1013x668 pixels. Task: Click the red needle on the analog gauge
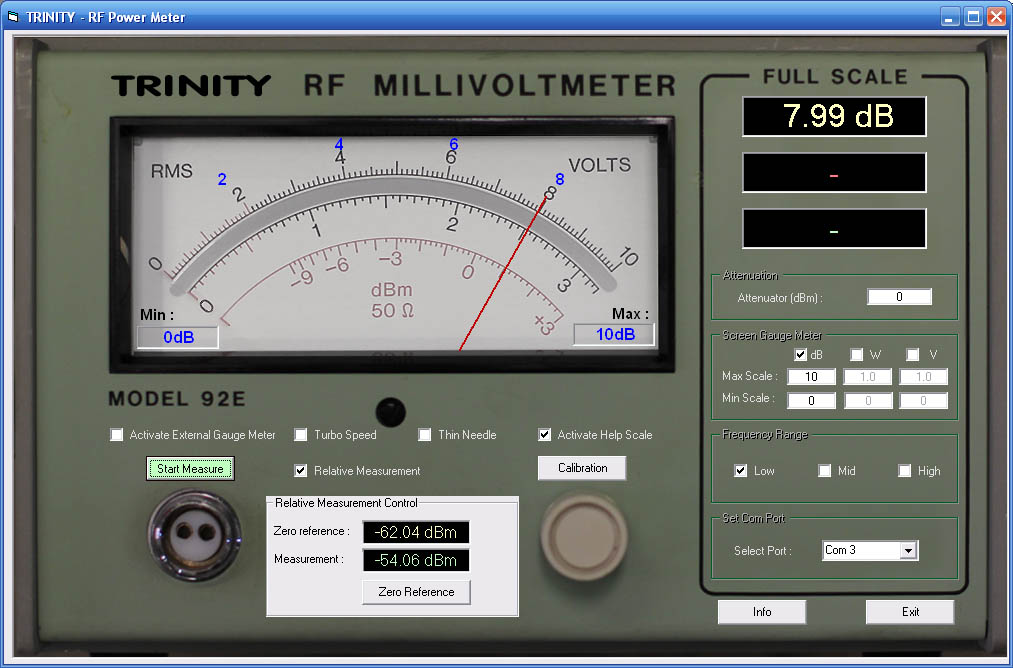tap(503, 273)
